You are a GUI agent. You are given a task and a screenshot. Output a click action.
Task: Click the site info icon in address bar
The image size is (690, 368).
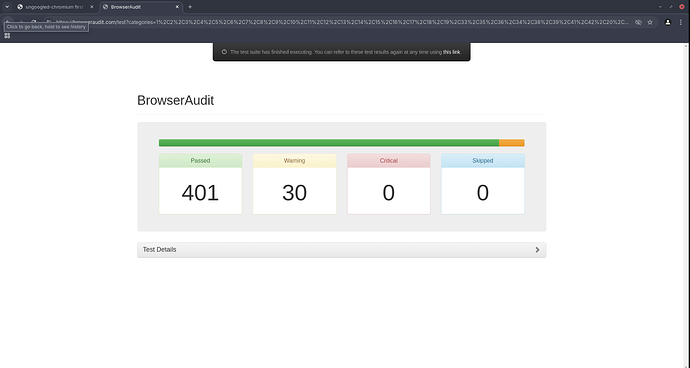[49, 22]
